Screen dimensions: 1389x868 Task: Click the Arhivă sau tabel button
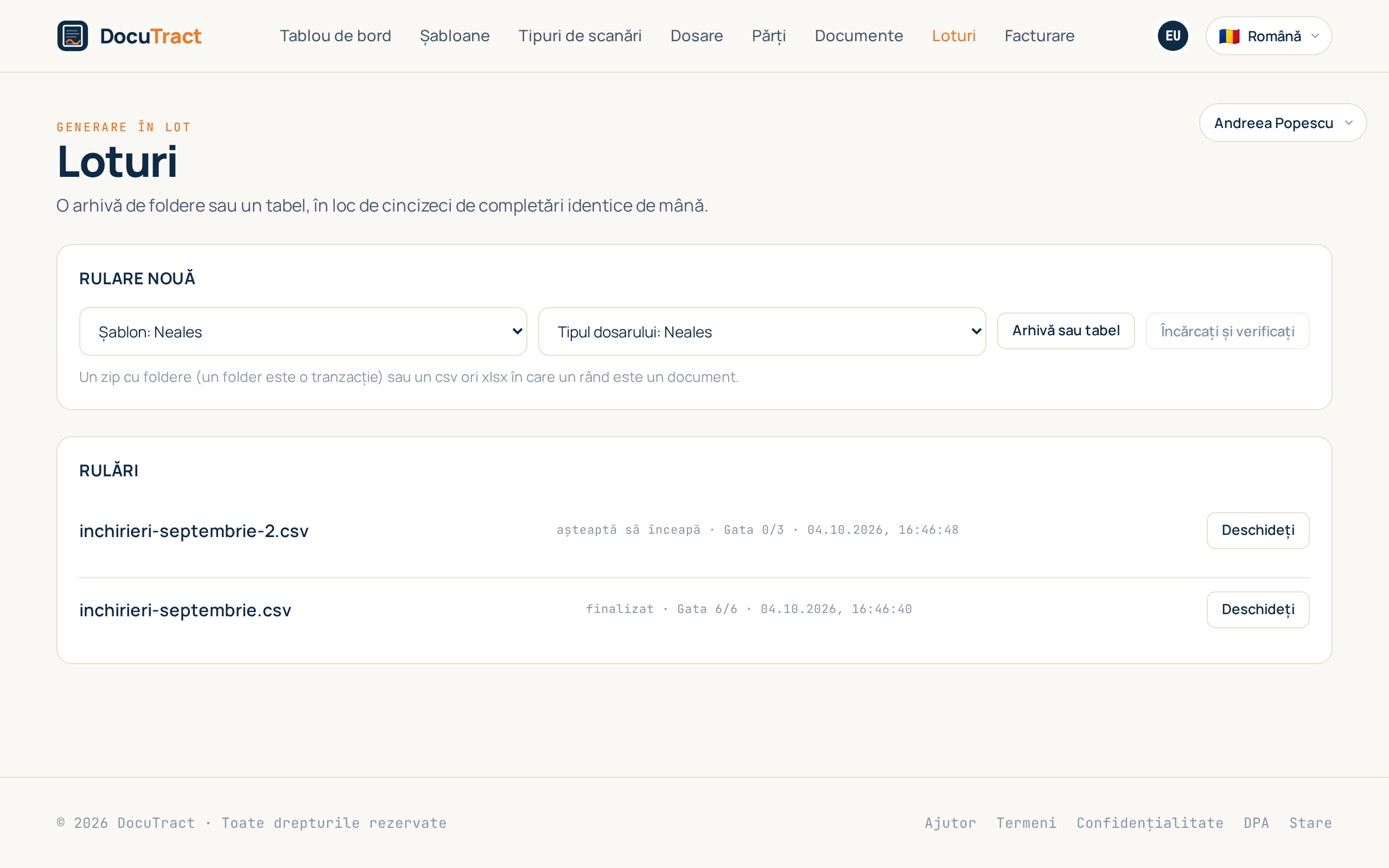click(x=1065, y=331)
